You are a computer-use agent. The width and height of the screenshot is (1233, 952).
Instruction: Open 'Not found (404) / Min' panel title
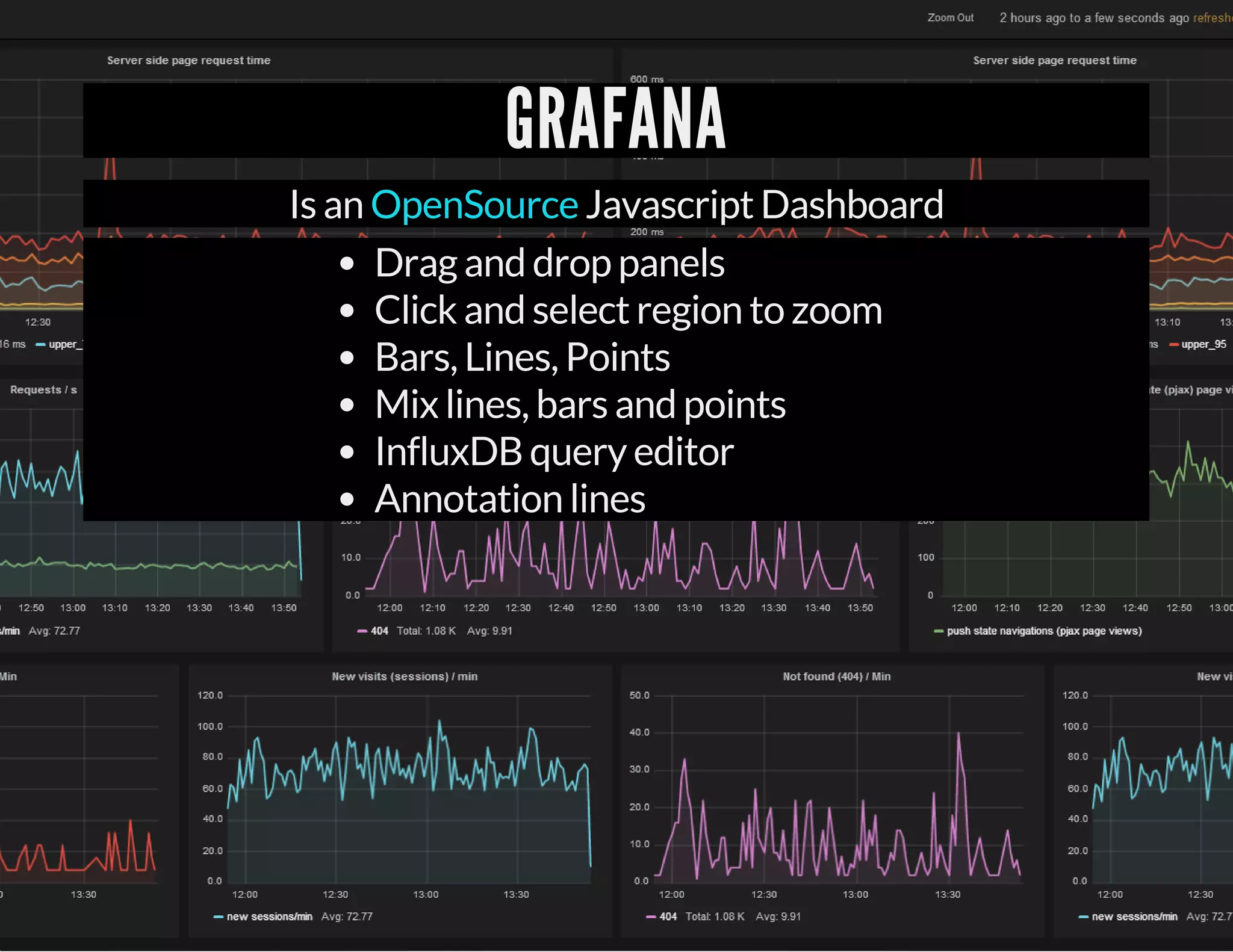836,676
